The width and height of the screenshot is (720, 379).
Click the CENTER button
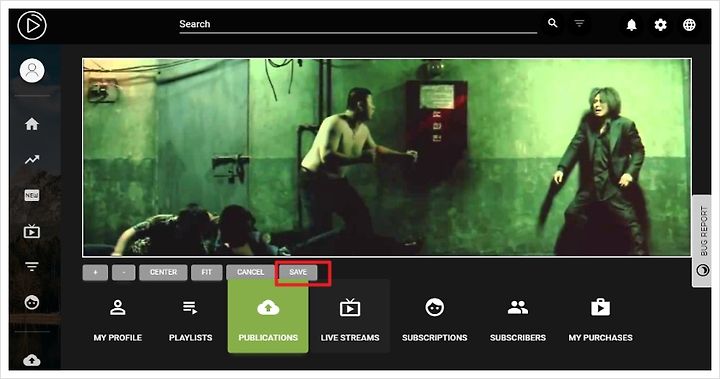coord(163,272)
